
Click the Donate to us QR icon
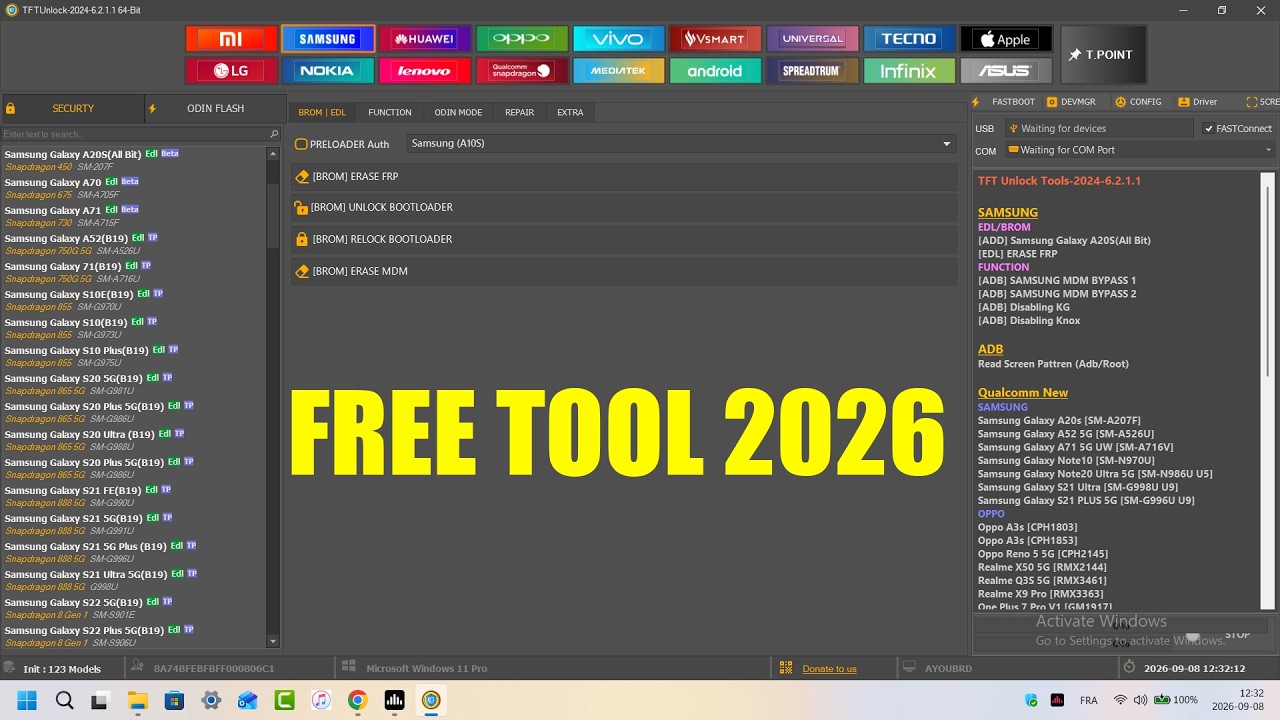point(786,668)
